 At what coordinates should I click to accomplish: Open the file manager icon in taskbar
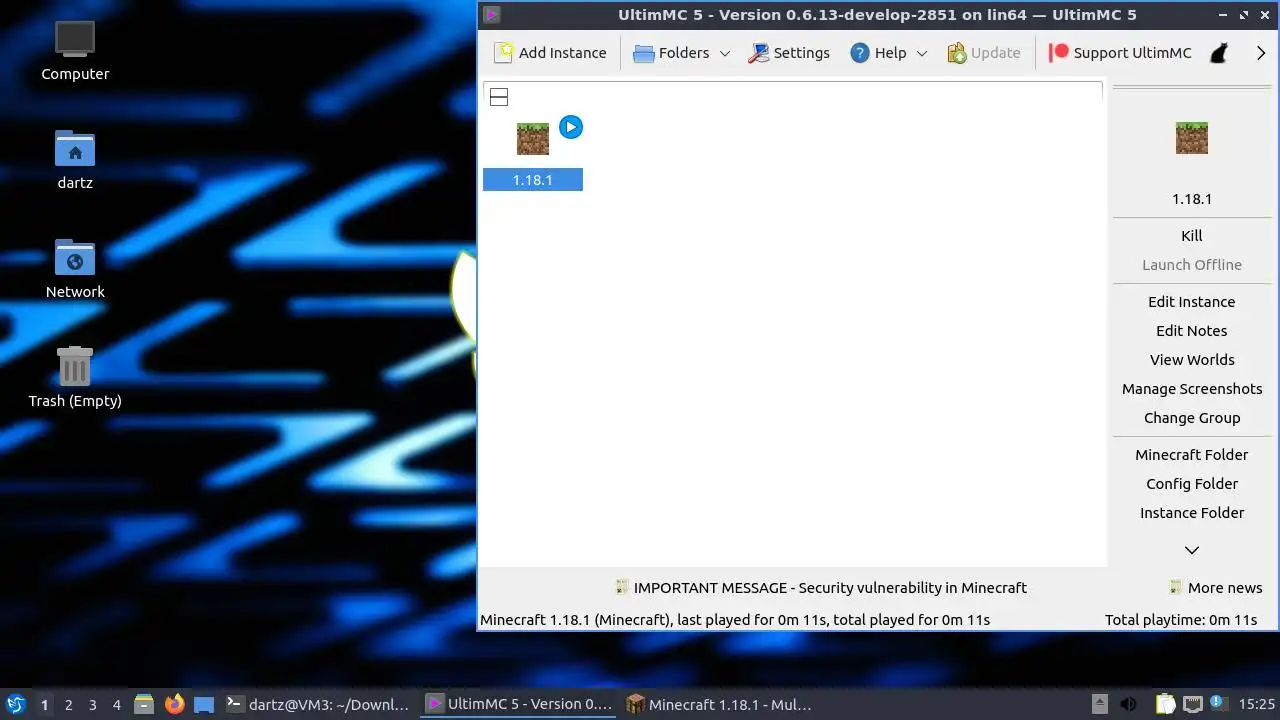144,704
